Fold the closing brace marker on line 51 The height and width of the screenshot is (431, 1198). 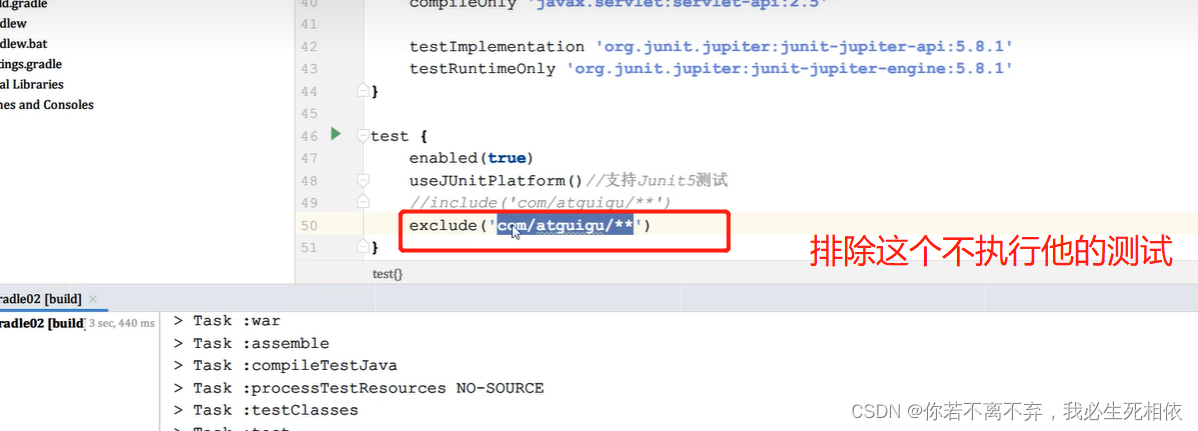[363, 247]
